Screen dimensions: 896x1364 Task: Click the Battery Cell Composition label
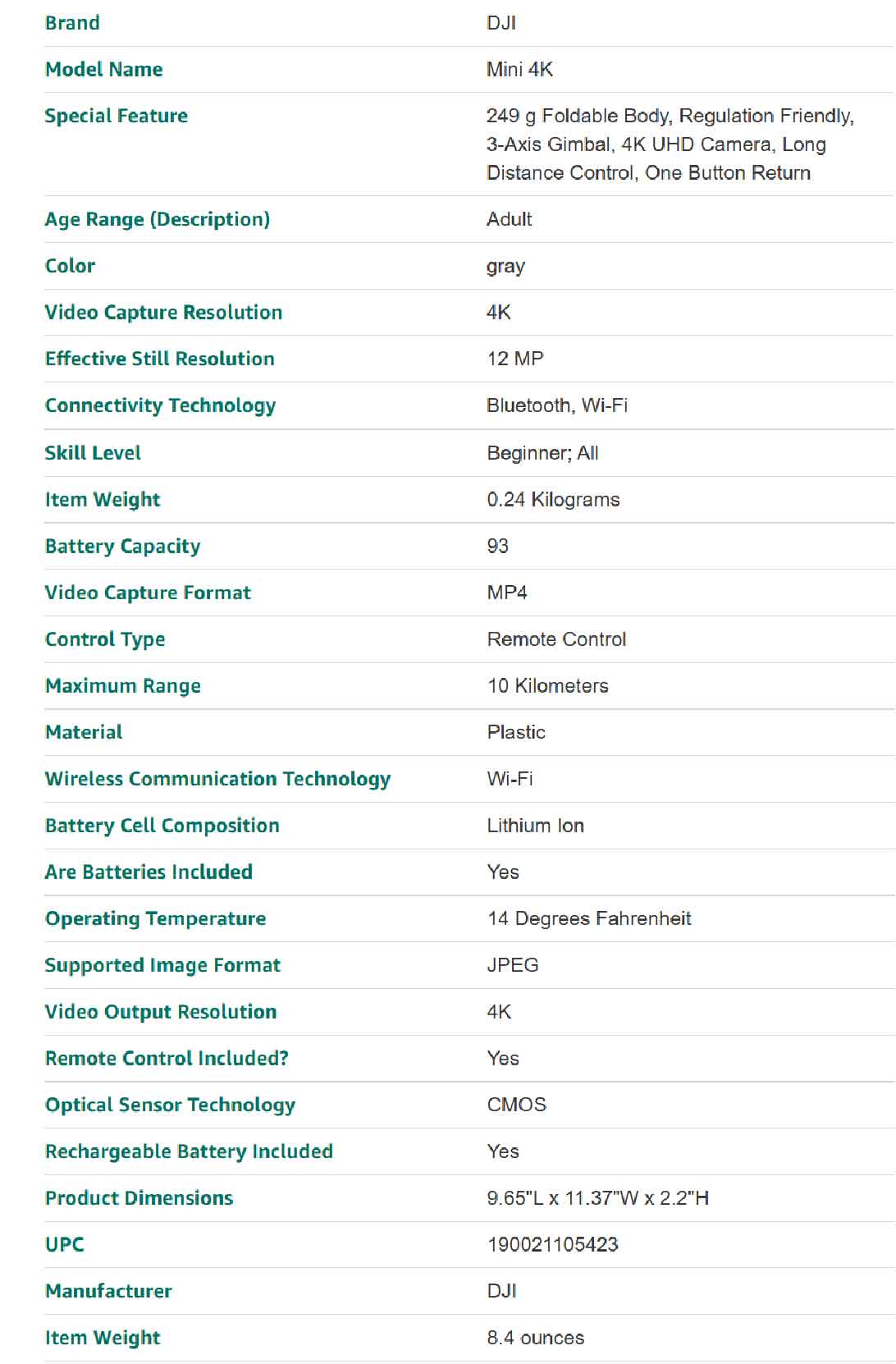pyautogui.click(x=162, y=826)
